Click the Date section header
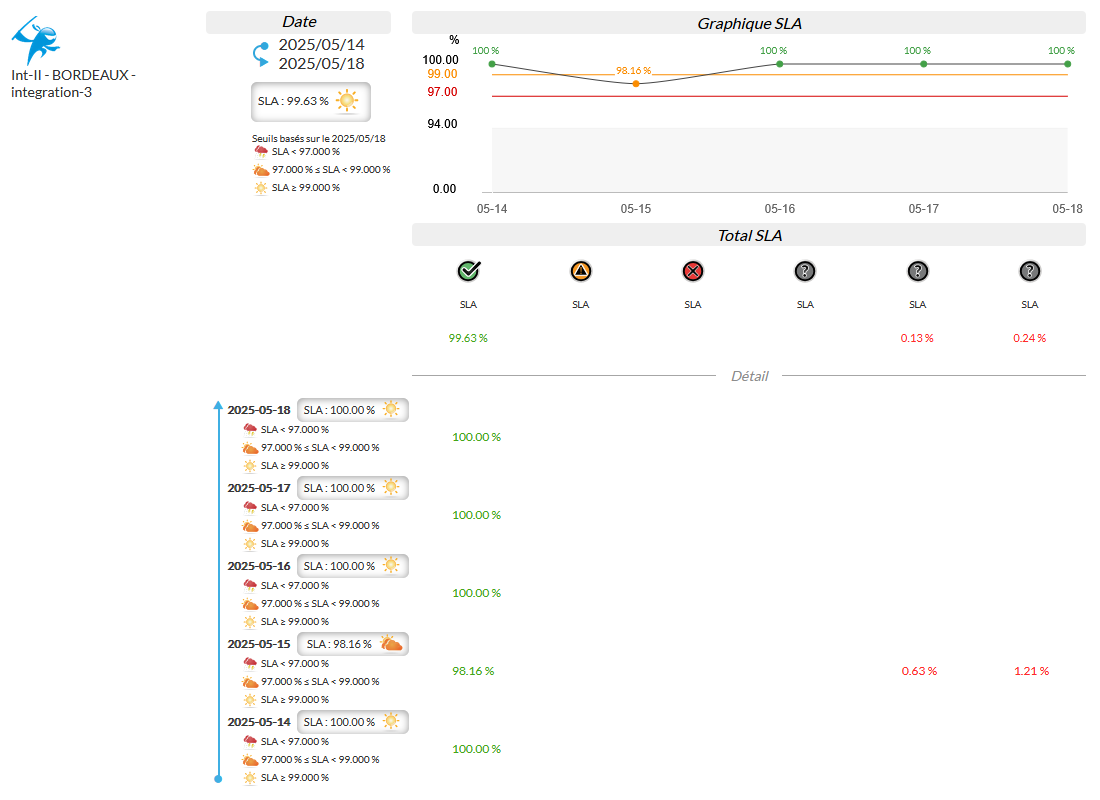 (298, 22)
